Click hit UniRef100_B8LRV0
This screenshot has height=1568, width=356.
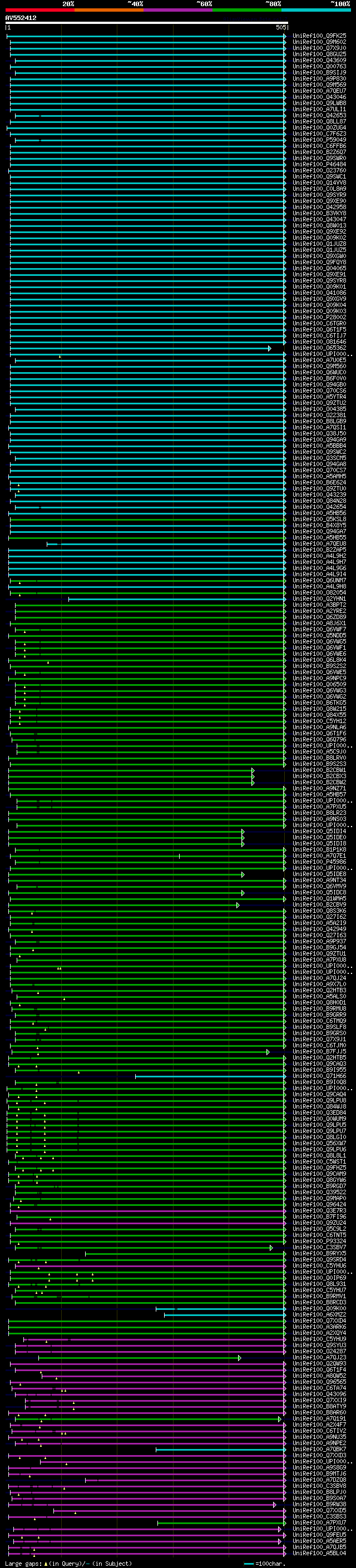(x=319, y=758)
